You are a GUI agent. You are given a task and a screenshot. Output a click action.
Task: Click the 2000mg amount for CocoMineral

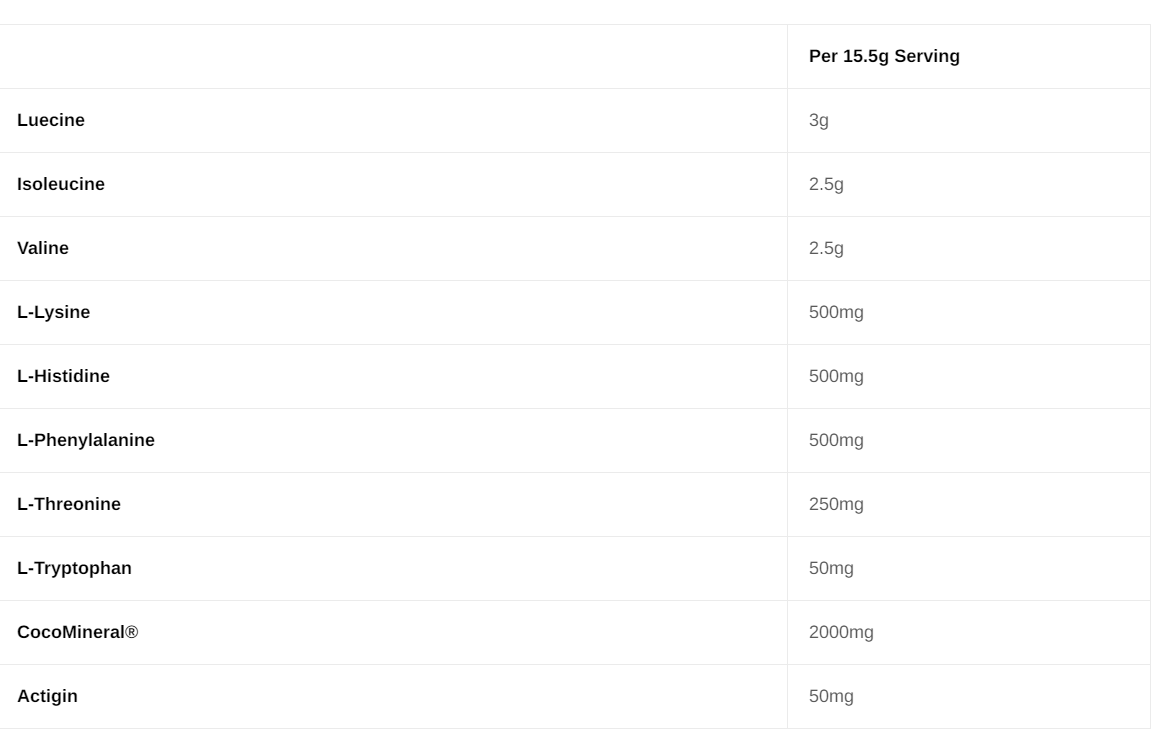(x=841, y=632)
